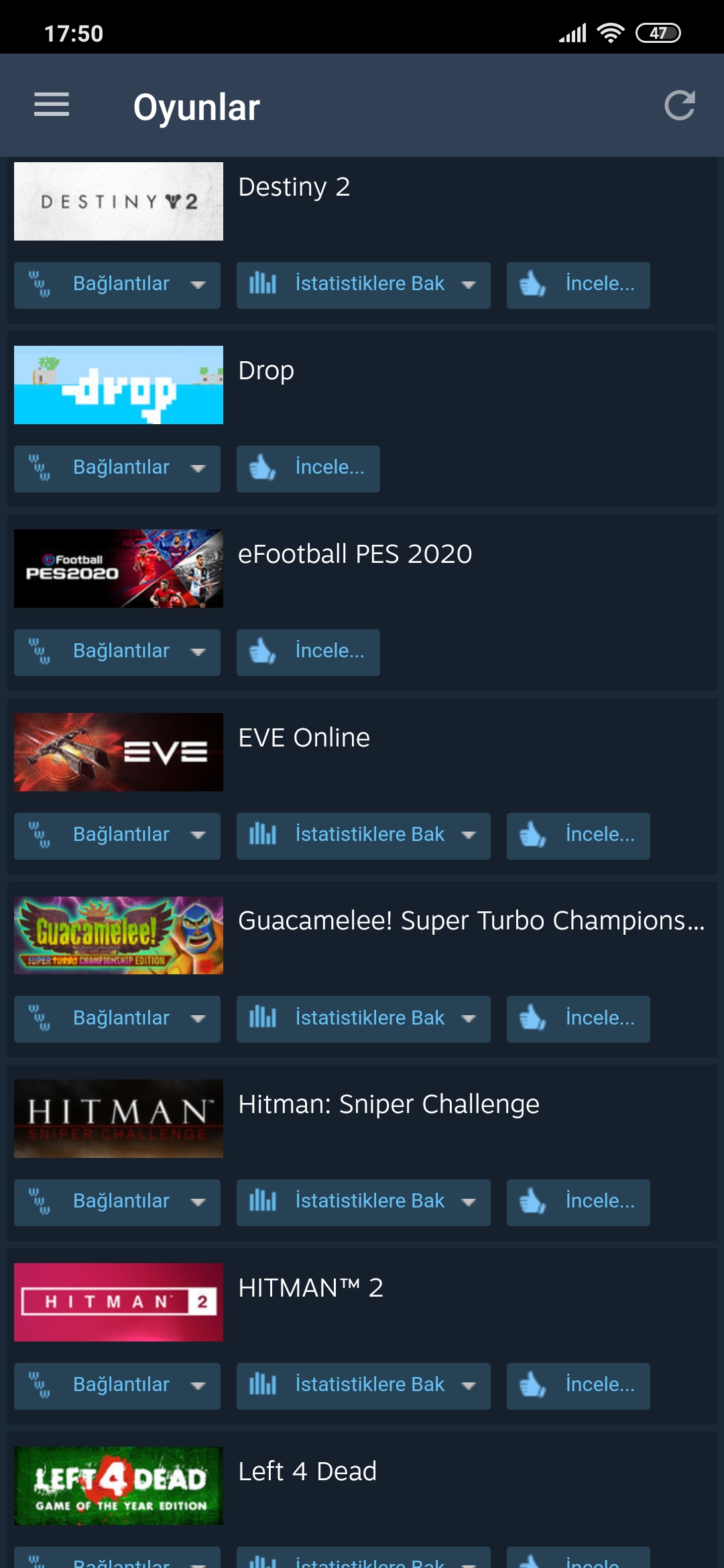Screen dimensions: 724x1568
Task: Tap the stats bar icon for Destiny 2
Action: click(262, 283)
